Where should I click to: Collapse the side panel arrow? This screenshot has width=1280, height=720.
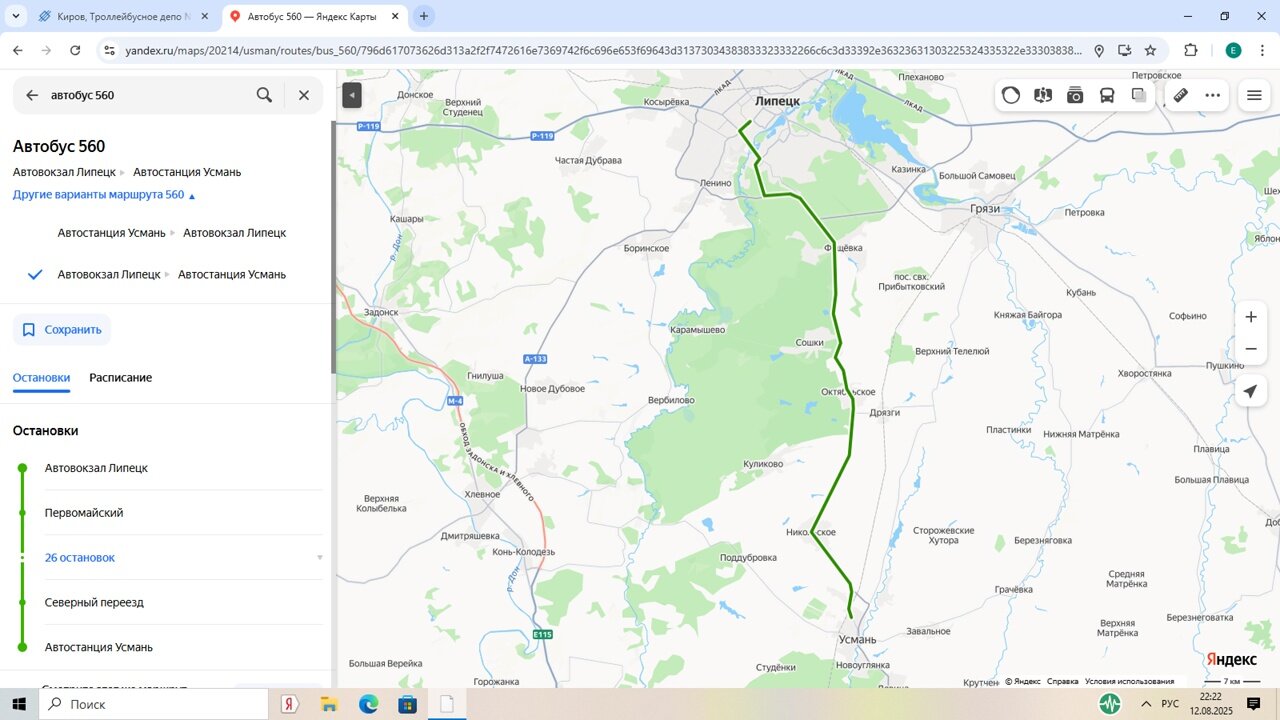(x=352, y=95)
